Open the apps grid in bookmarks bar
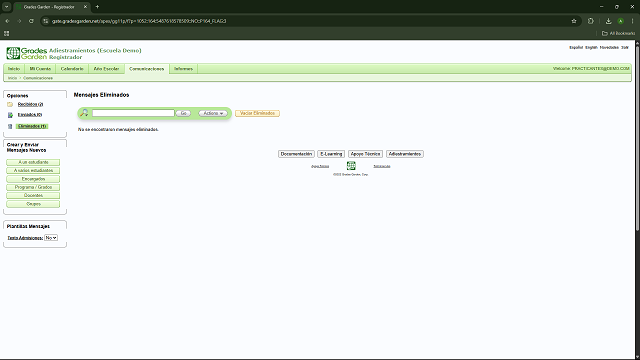Image resolution: width=640 pixels, height=360 pixels. [x=7, y=33]
